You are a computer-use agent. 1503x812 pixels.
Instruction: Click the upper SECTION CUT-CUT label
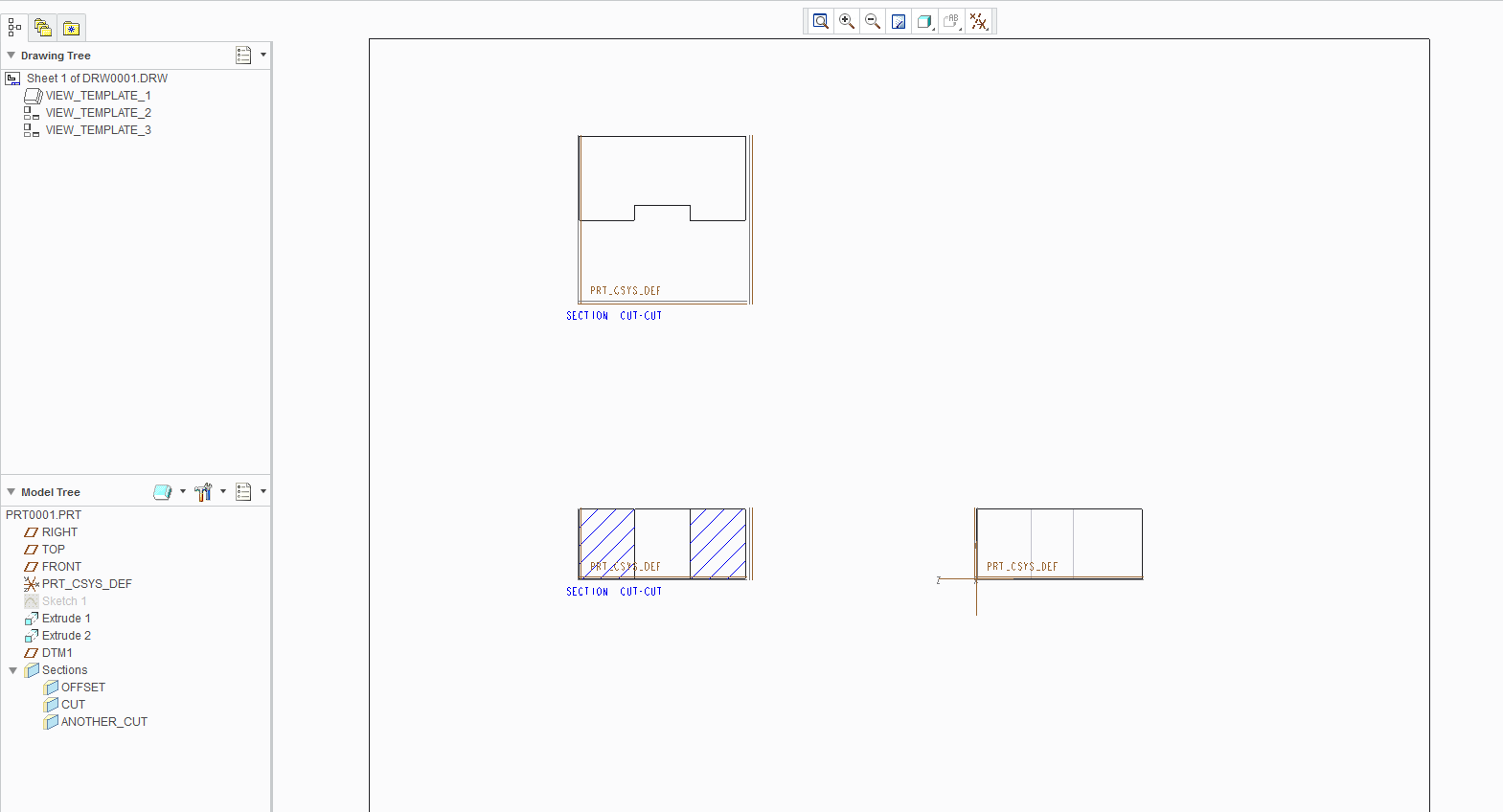click(x=614, y=316)
